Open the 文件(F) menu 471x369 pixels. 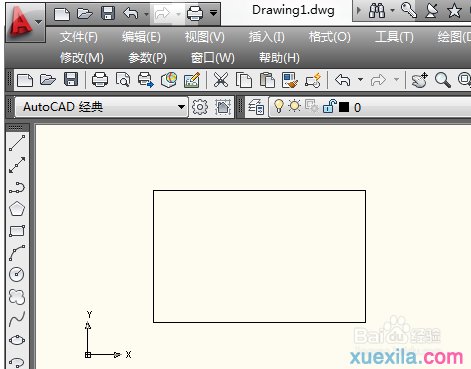(79, 37)
